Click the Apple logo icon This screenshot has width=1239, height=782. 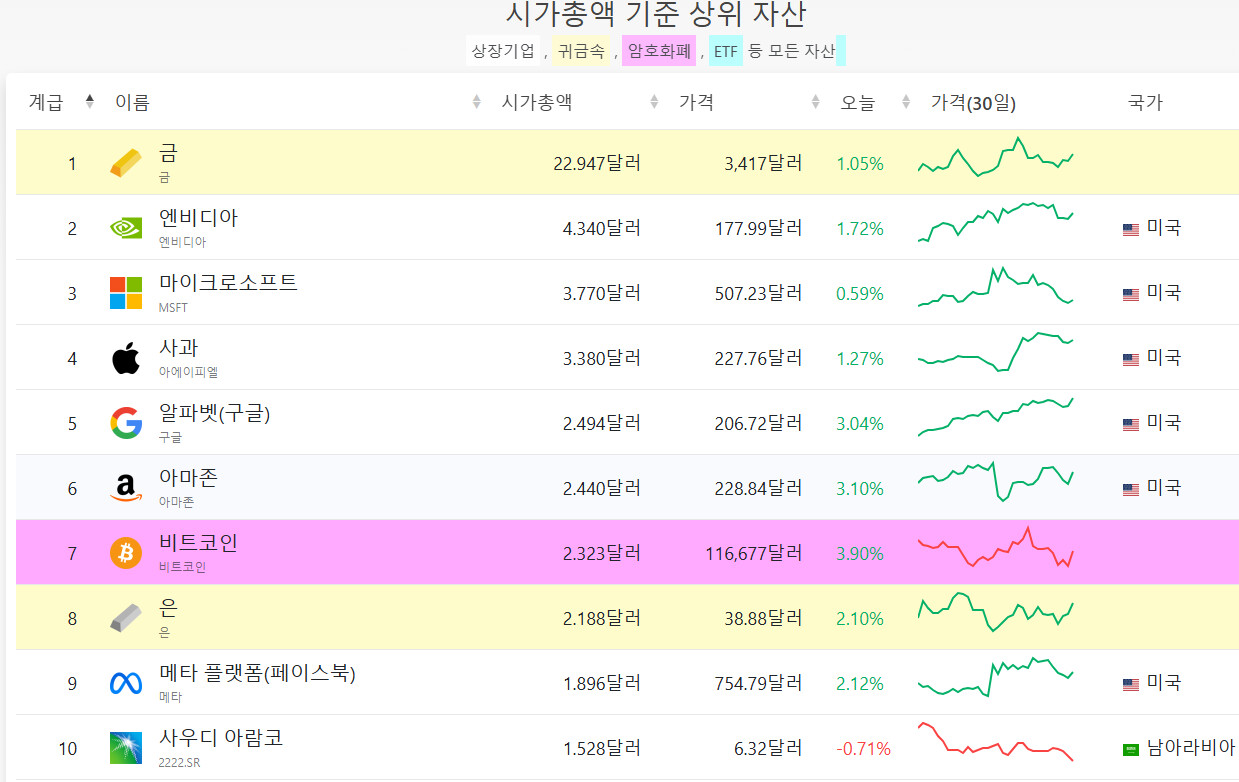point(126,358)
